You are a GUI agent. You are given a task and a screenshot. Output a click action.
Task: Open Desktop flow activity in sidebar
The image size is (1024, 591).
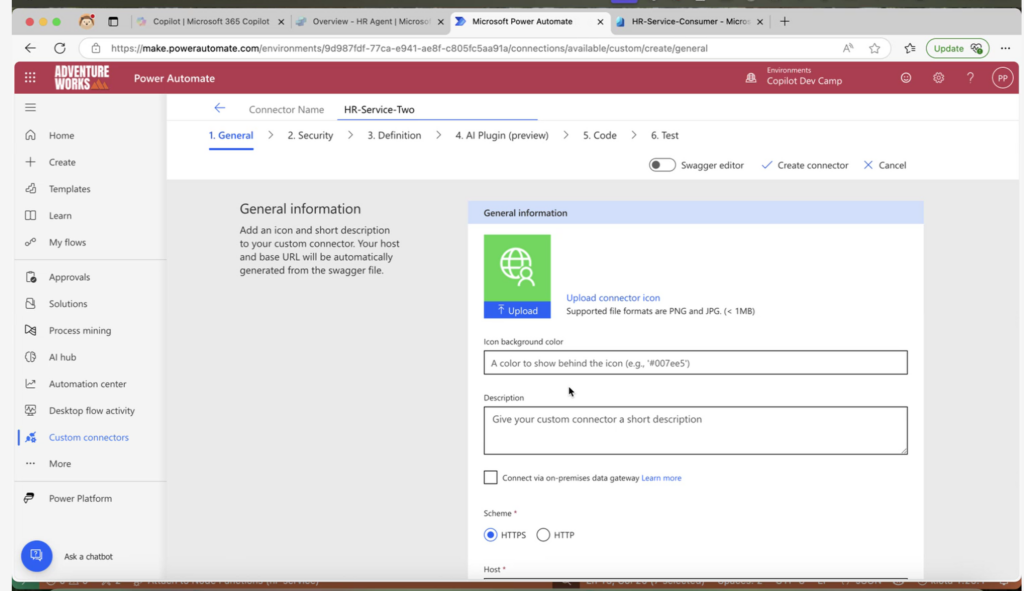pos(91,411)
